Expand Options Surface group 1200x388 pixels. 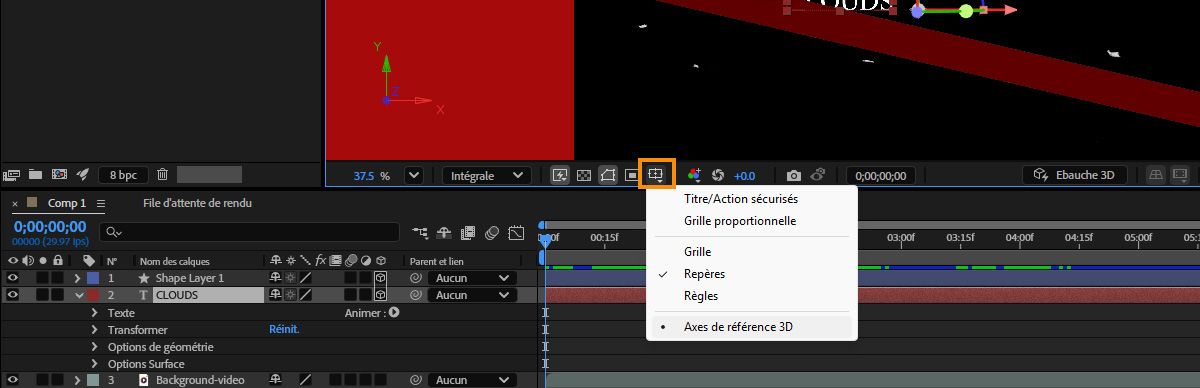[x=96, y=363]
